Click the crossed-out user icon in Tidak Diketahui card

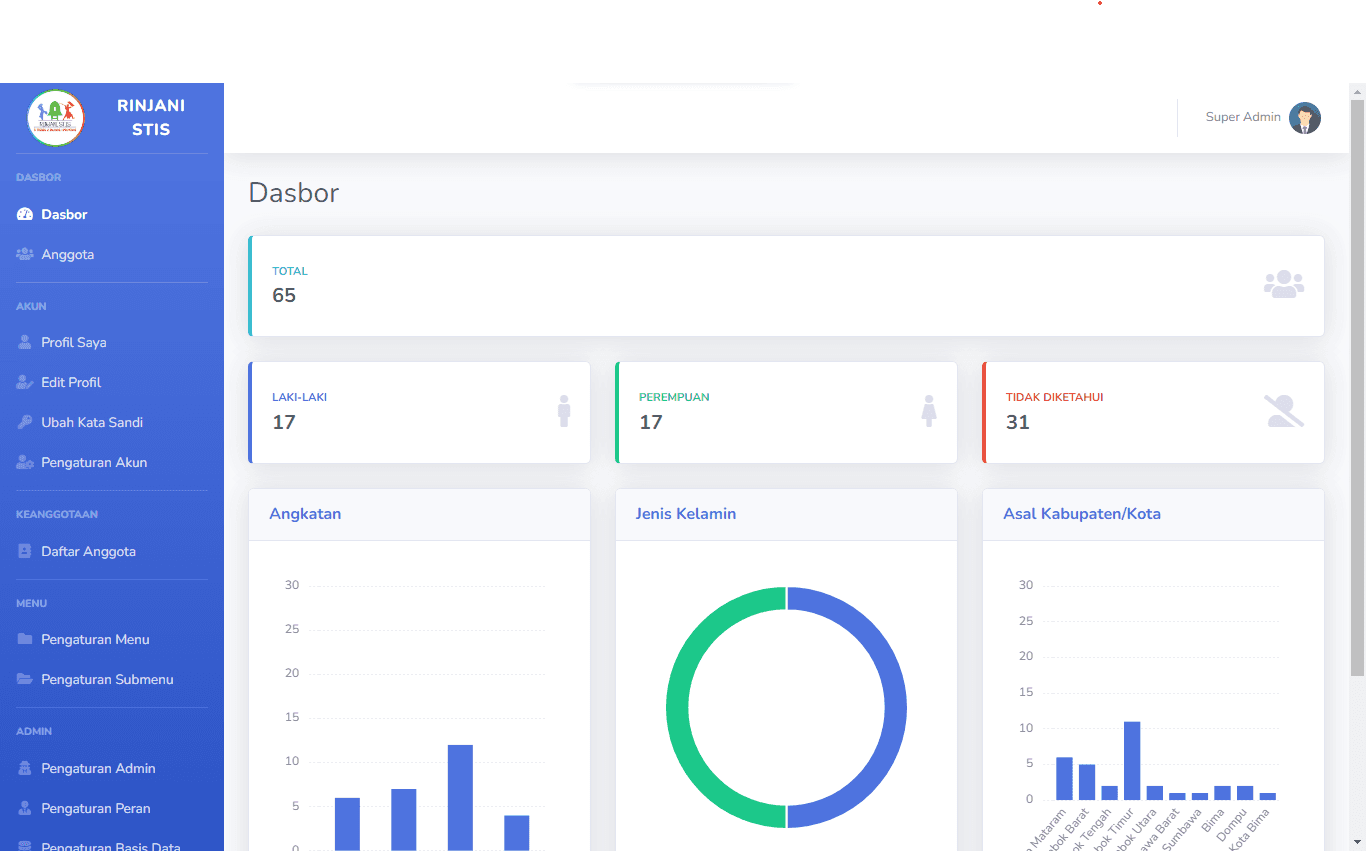click(1283, 411)
